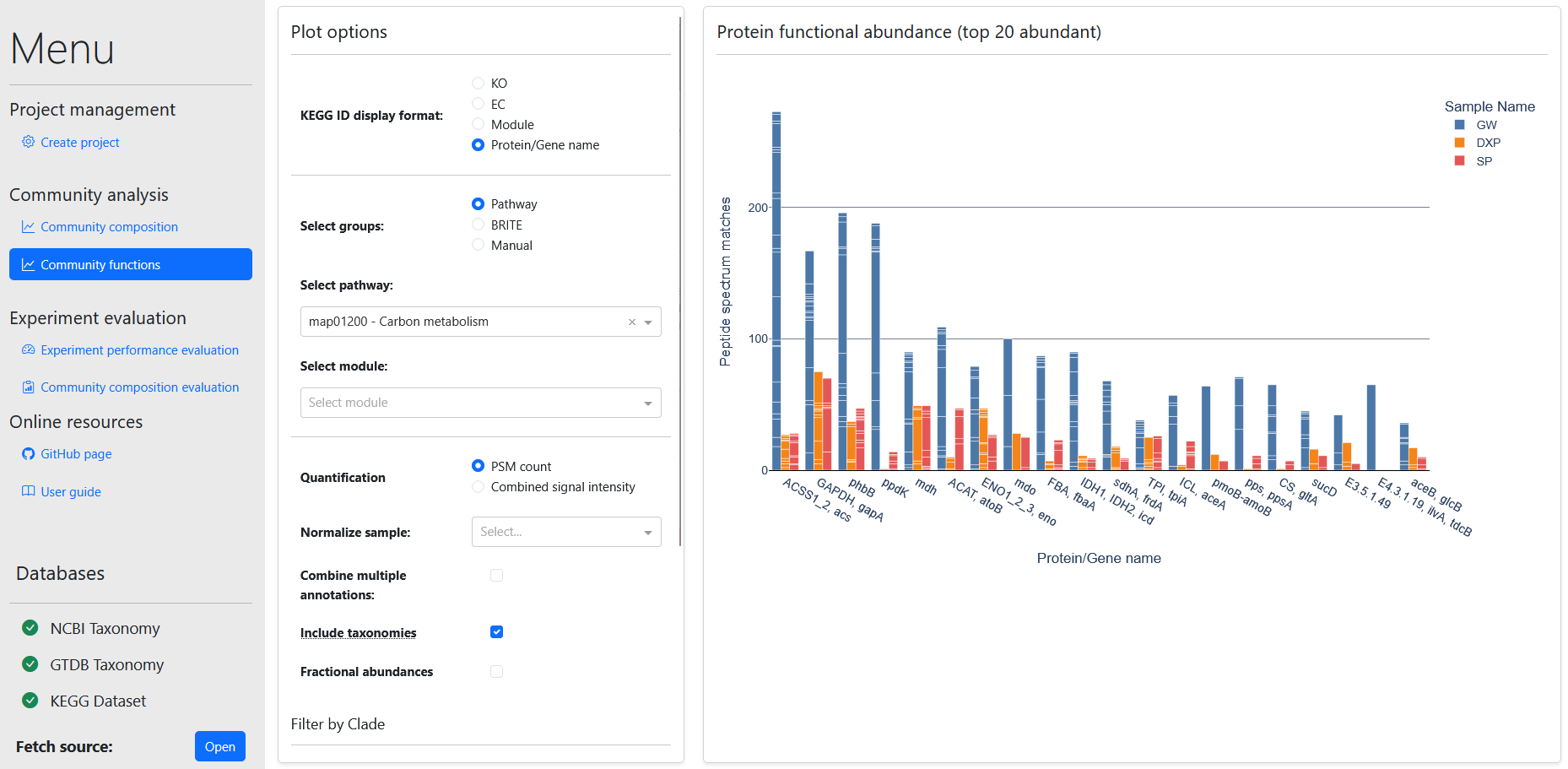Image resolution: width=1568 pixels, height=769 pixels.
Task: Open the Select module dropdown
Action: click(480, 403)
